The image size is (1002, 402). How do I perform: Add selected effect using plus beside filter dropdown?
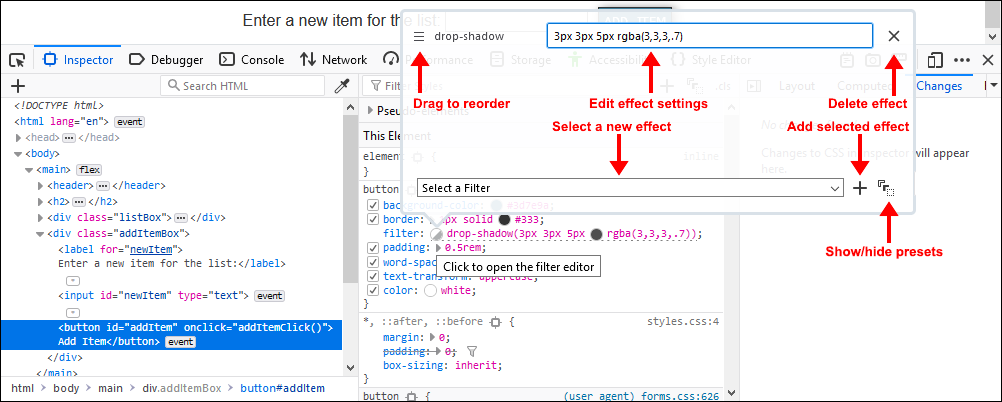pos(860,188)
